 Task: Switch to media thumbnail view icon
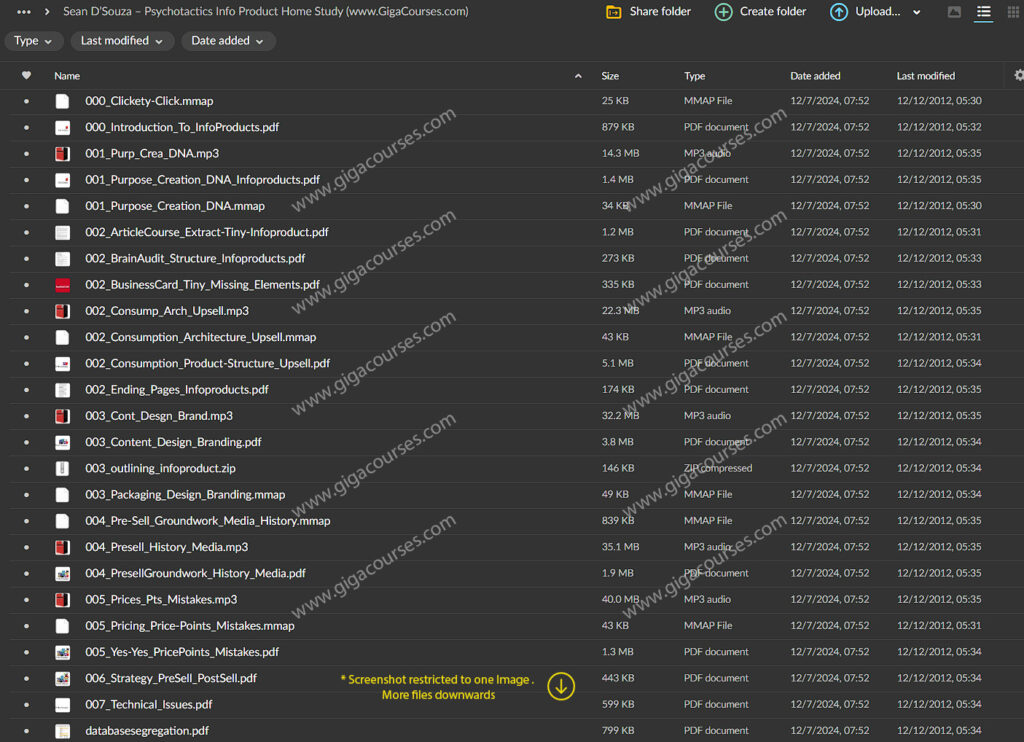(x=954, y=12)
